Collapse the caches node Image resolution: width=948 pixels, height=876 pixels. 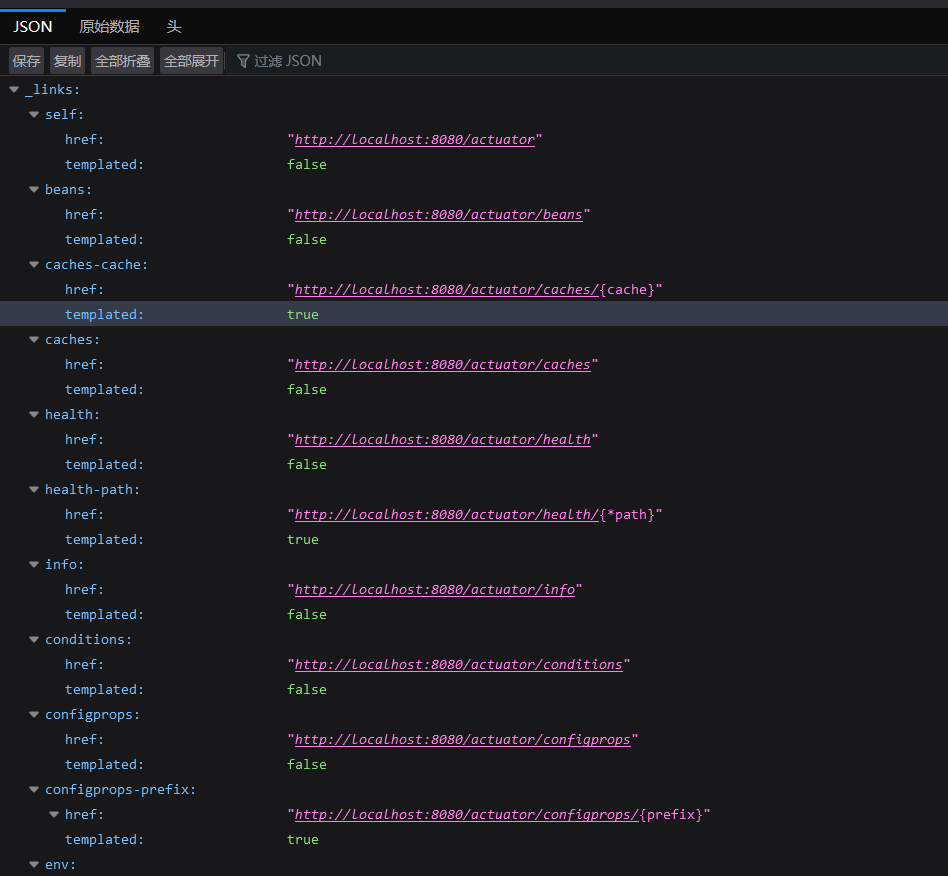tap(34, 339)
